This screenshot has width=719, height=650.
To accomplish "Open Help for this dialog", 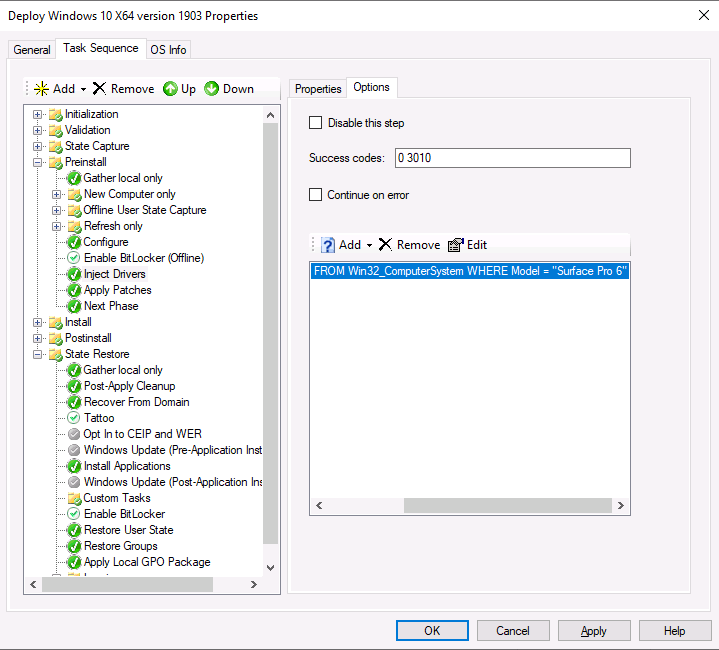I will [x=675, y=631].
